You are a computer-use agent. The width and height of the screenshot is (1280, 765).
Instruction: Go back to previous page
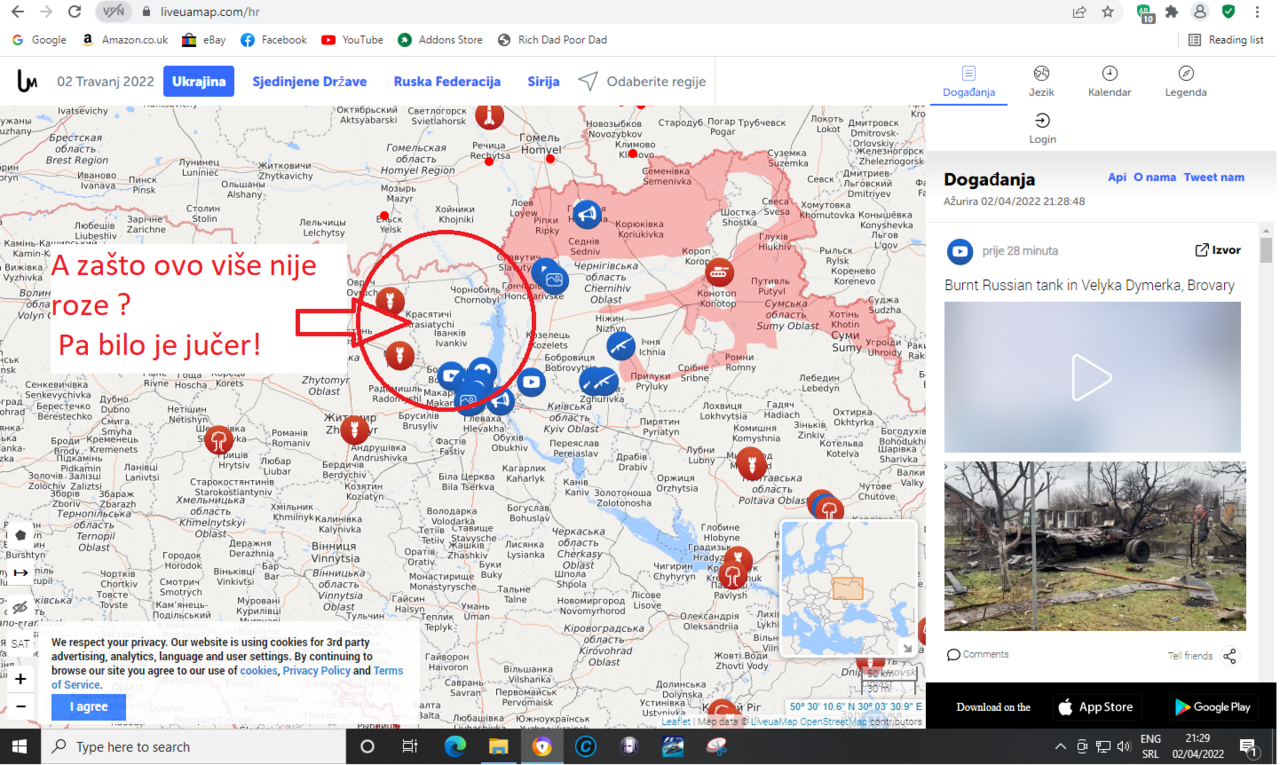click(x=18, y=12)
